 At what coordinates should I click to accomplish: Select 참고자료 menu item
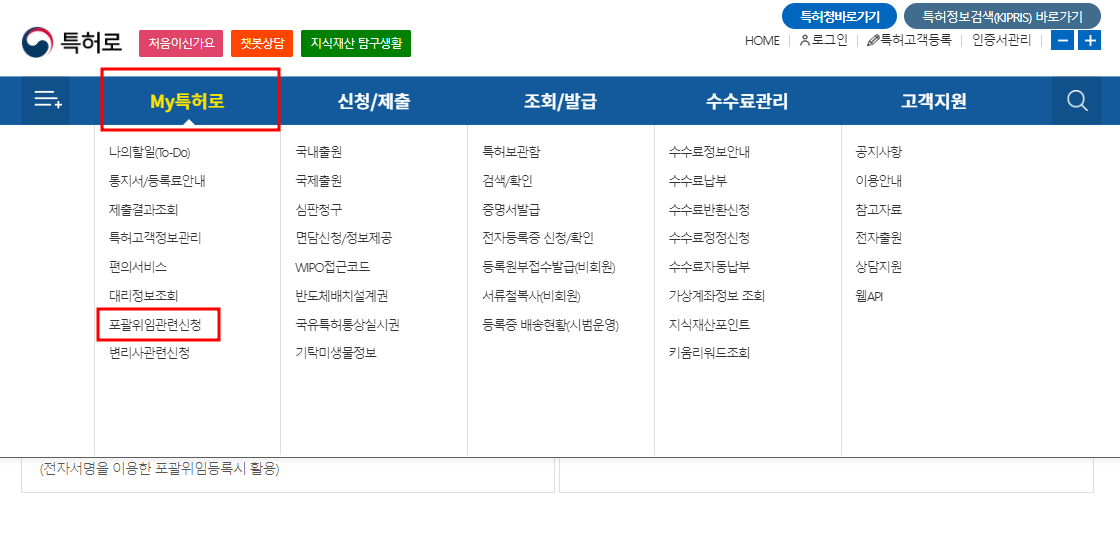coord(879,210)
